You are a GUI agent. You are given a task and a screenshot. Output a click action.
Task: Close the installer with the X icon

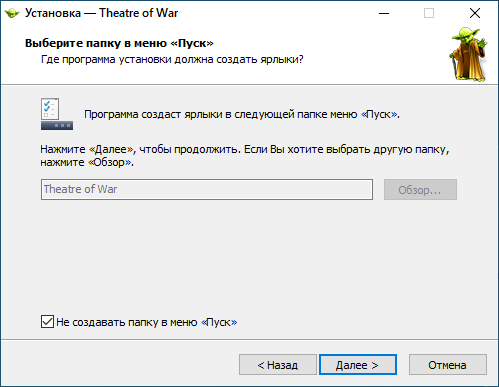(x=475, y=13)
